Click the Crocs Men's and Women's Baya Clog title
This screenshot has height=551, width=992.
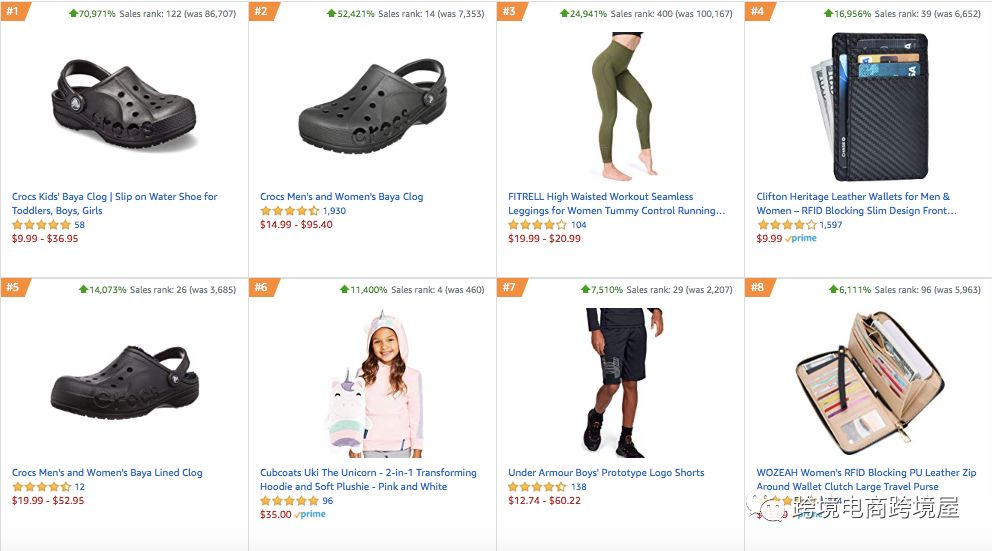pos(342,197)
